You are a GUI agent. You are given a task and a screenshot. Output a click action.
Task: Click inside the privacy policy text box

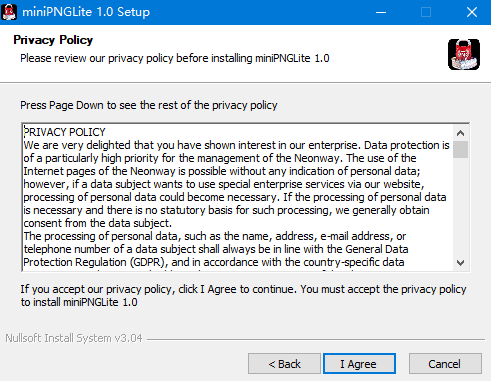238,197
